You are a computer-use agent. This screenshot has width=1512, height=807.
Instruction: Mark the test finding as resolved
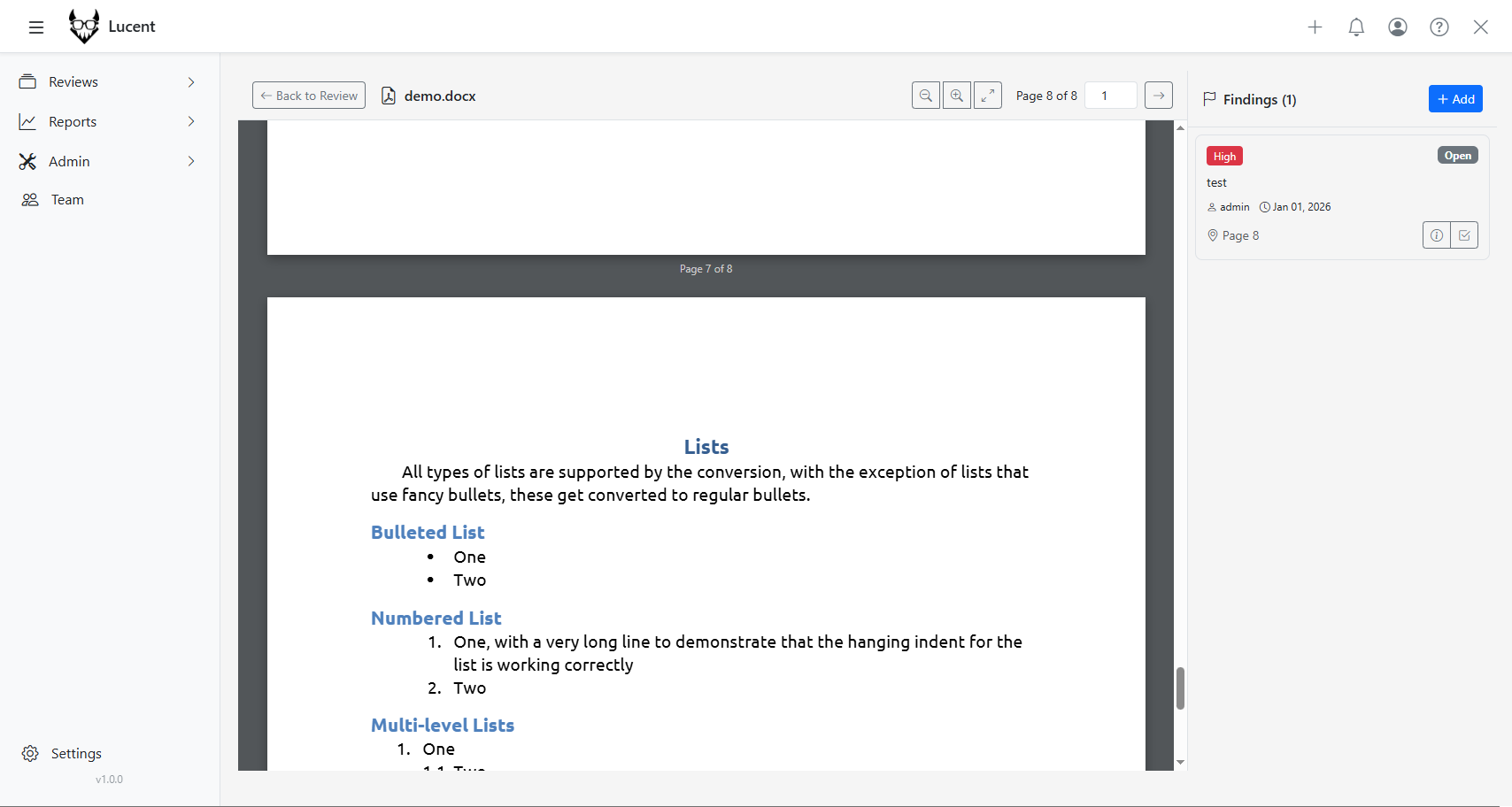coord(1464,235)
